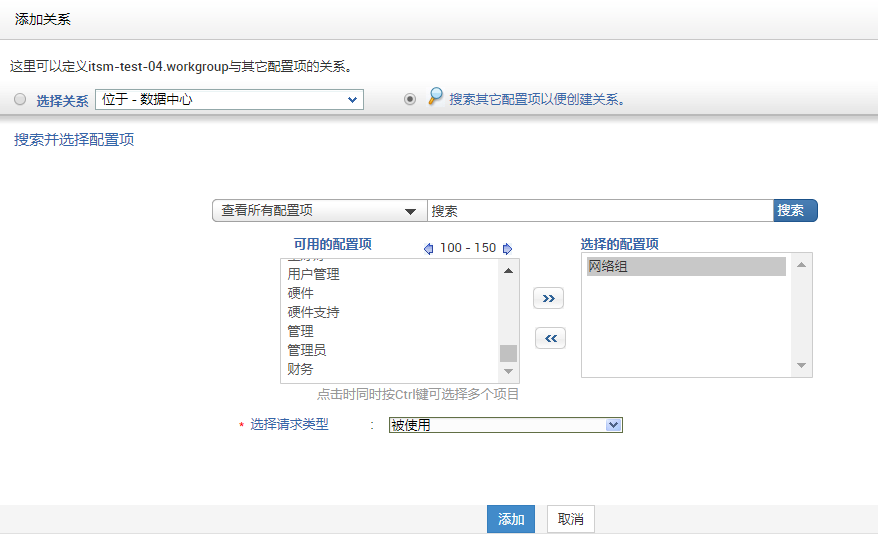Open the 查看所有配置项 dropdown
The width and height of the screenshot is (878, 549).
coord(320,211)
